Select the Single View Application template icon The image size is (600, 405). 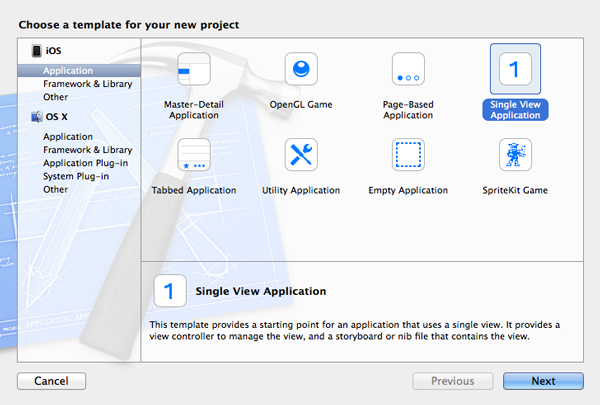(x=515, y=70)
